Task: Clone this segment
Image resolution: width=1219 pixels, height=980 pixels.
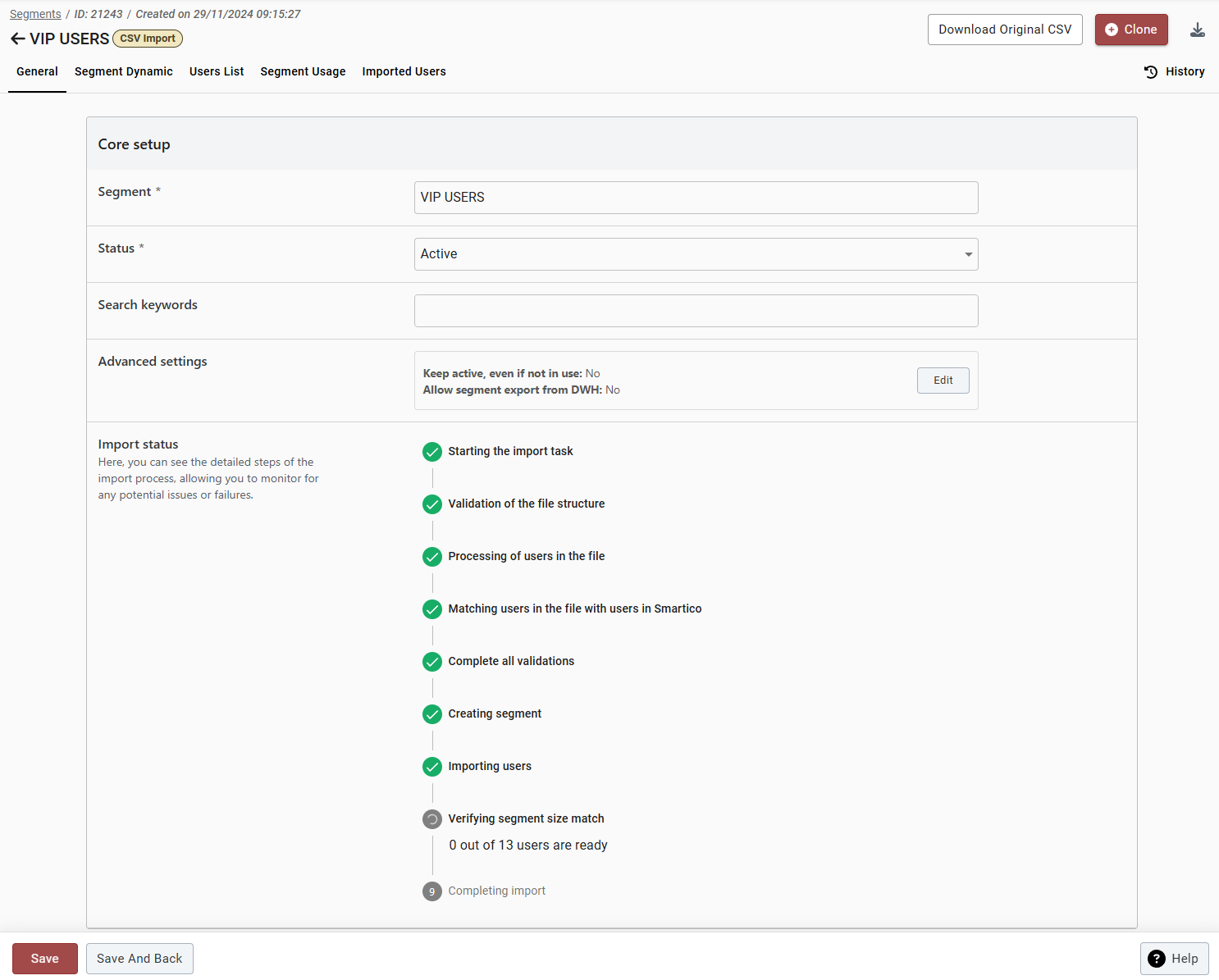Action: click(x=1130, y=30)
